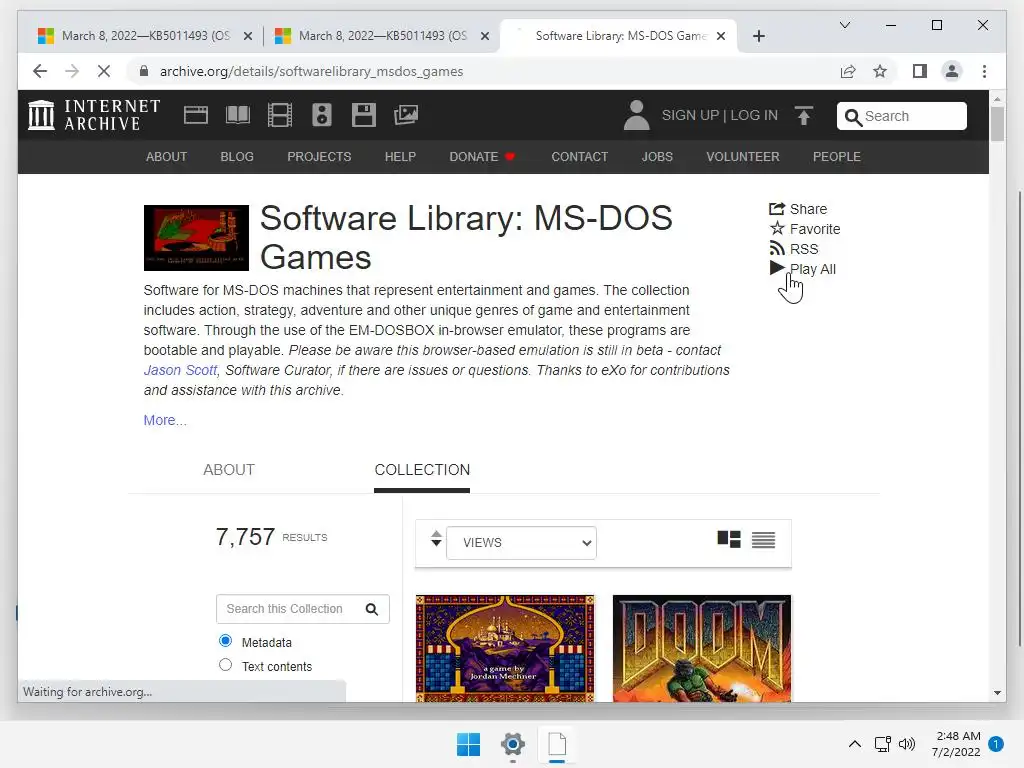This screenshot has height=768, width=1024.
Task: Switch to the COLLECTION tab
Action: pos(422,470)
